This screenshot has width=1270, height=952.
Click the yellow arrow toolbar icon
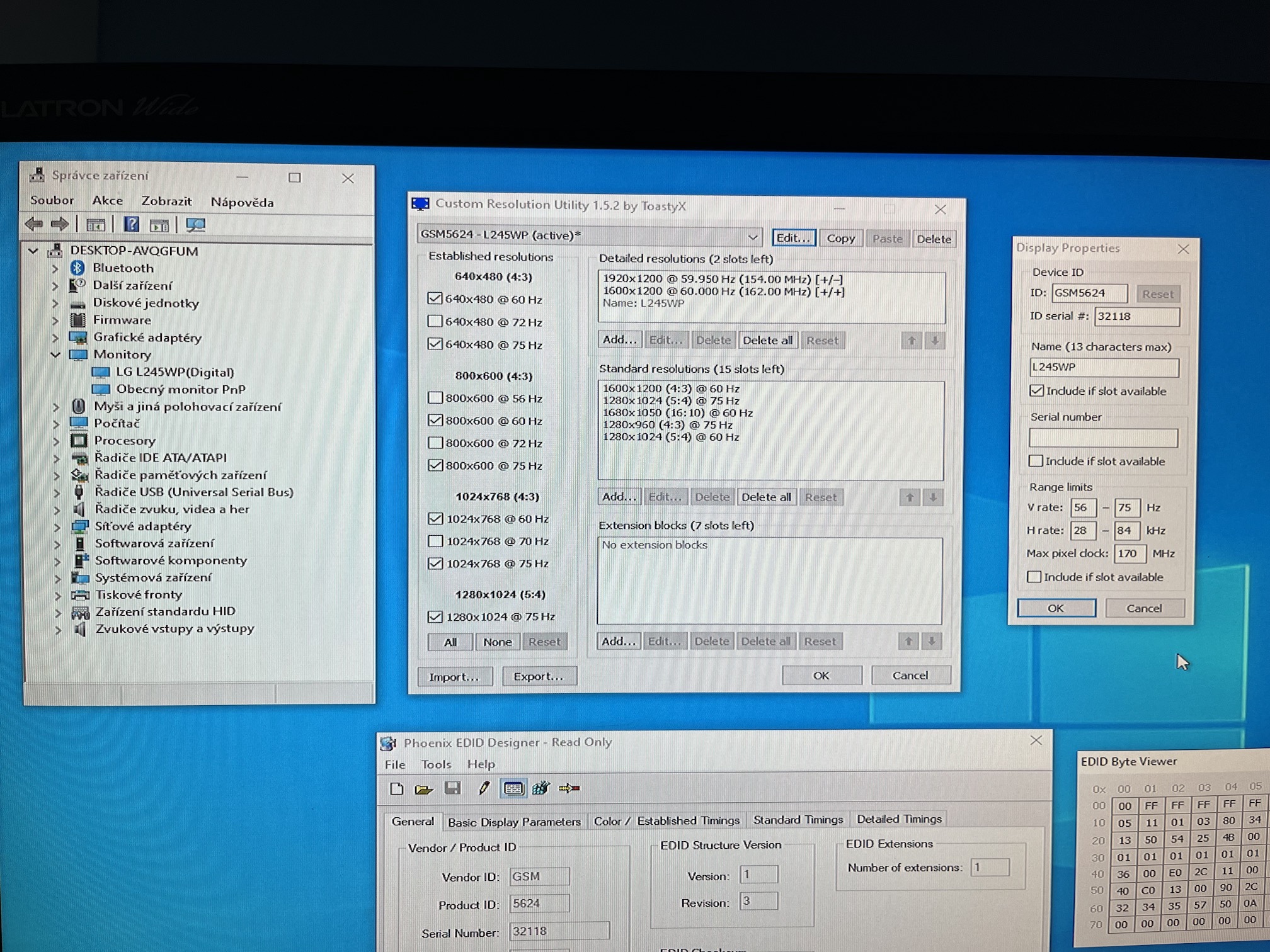tap(569, 788)
